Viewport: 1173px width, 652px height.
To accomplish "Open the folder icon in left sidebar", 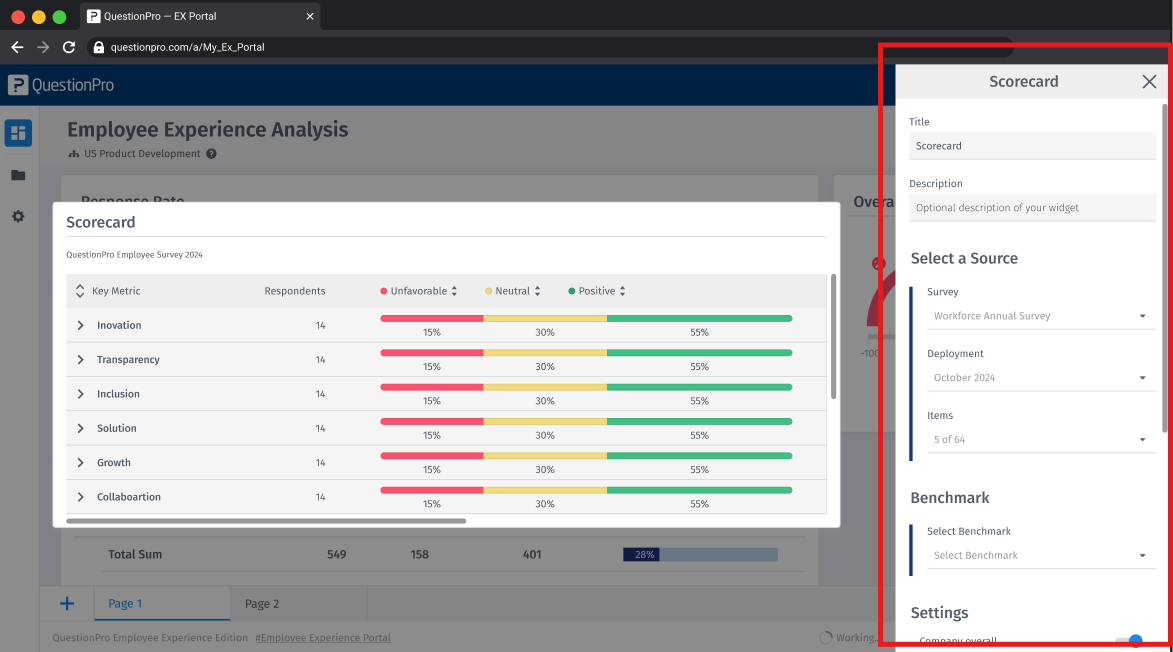I will tap(18, 175).
